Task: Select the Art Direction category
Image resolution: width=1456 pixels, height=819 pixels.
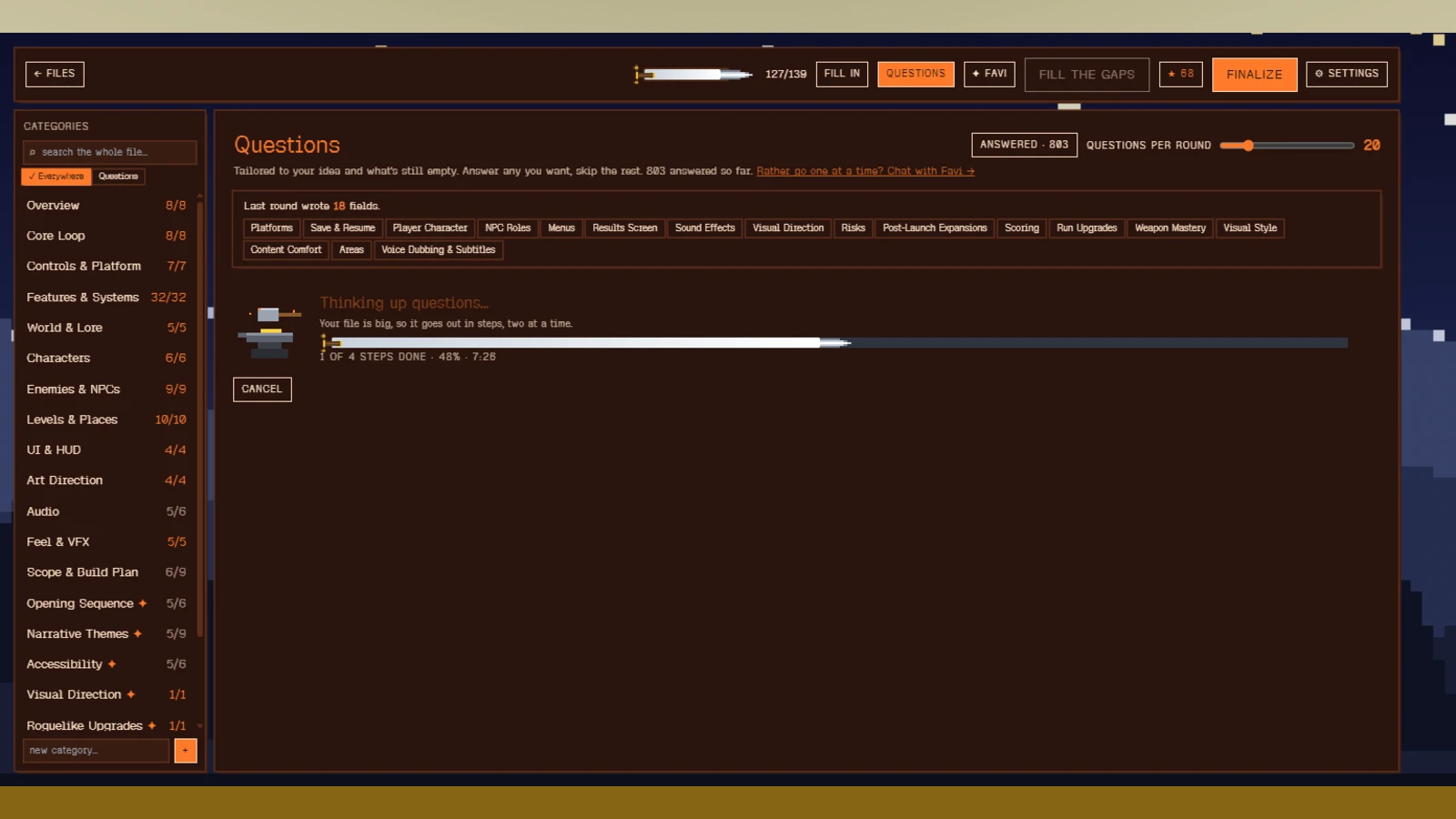Action: click(x=106, y=480)
